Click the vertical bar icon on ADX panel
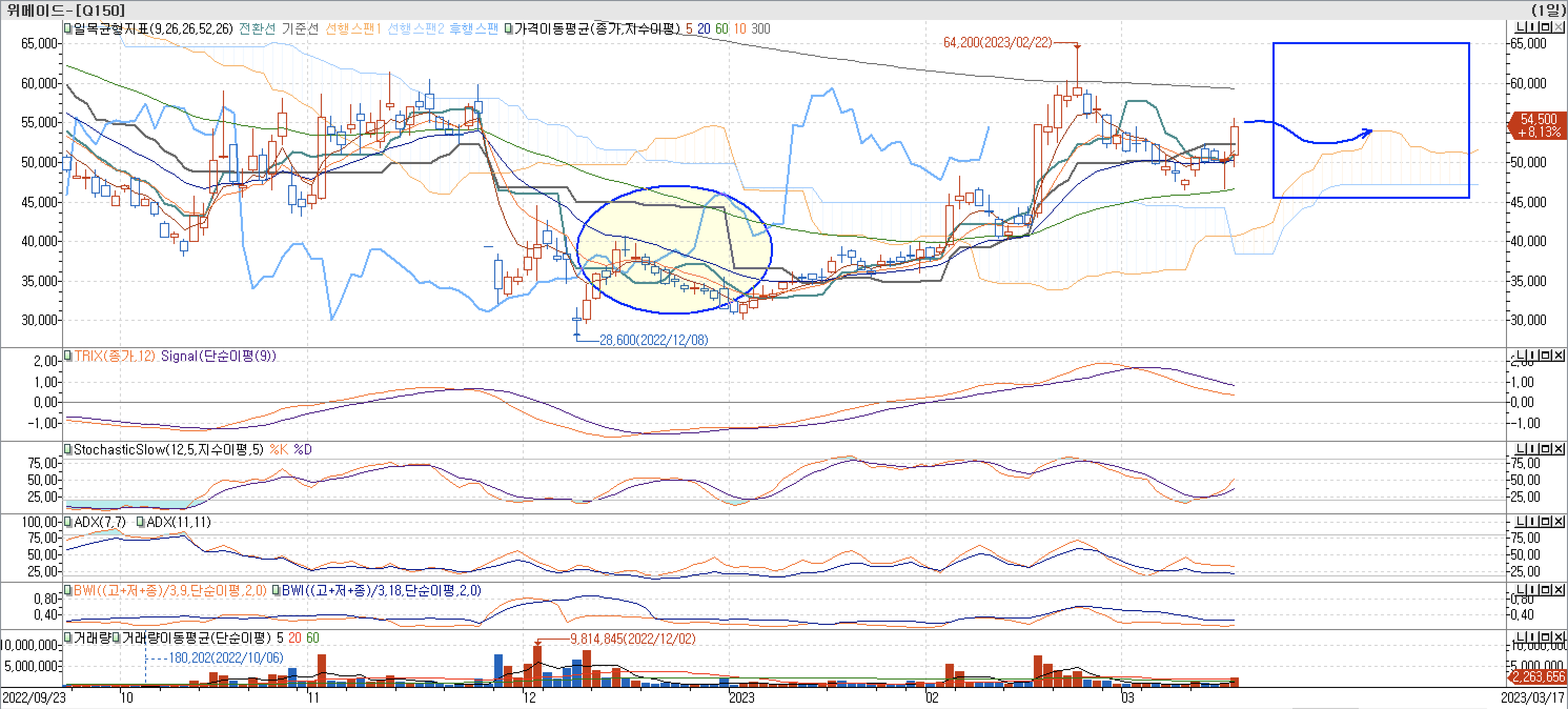Screen dimensions: 1568x709 (x=1533, y=521)
